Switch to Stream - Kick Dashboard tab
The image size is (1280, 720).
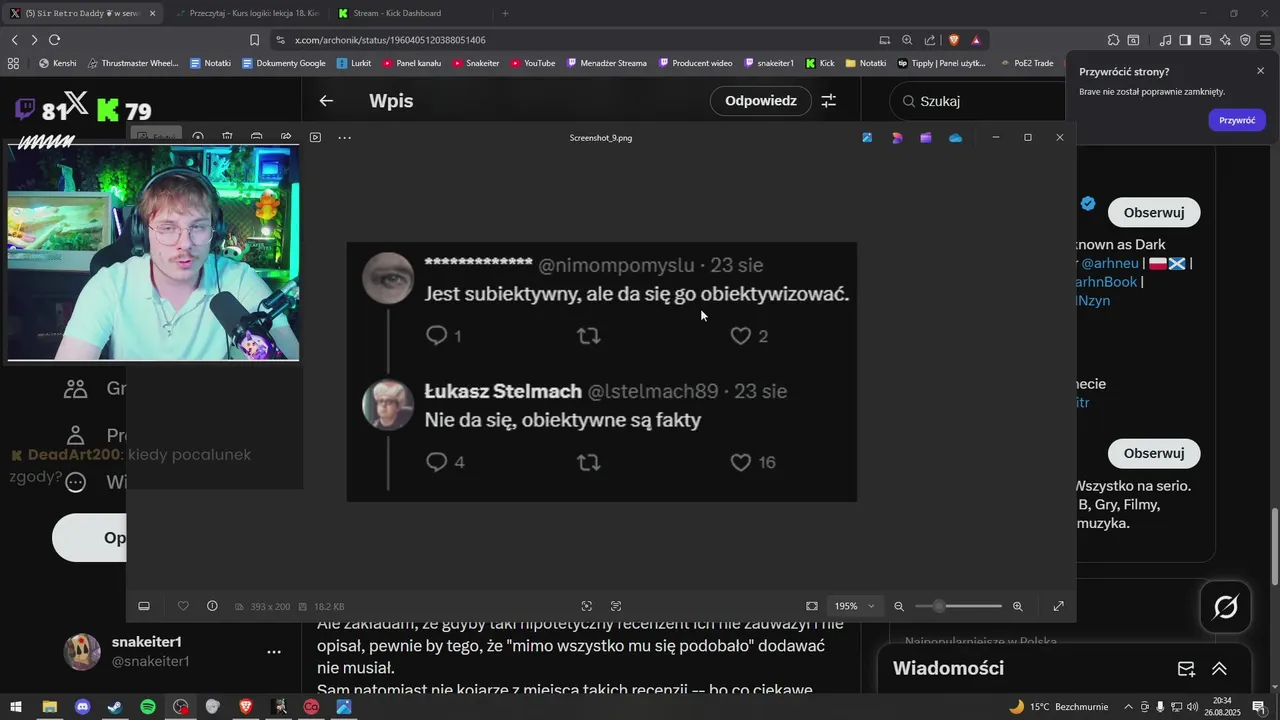pyautogui.click(x=410, y=13)
